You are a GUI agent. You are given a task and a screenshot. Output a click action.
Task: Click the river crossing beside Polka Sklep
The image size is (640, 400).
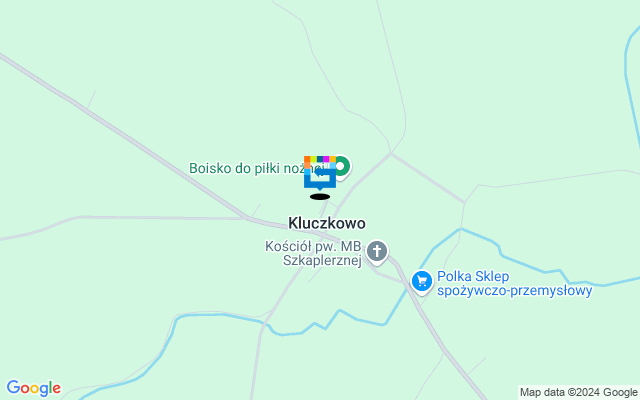point(408,287)
